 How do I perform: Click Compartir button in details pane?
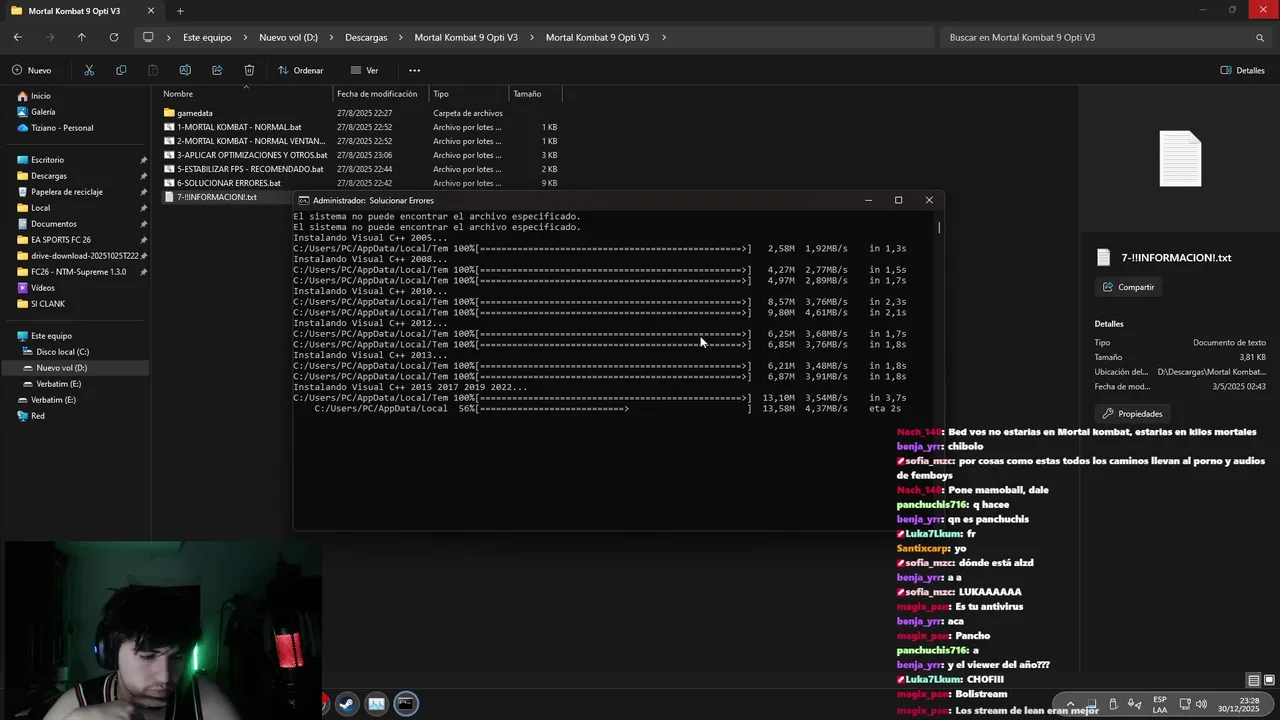[x=1129, y=287]
